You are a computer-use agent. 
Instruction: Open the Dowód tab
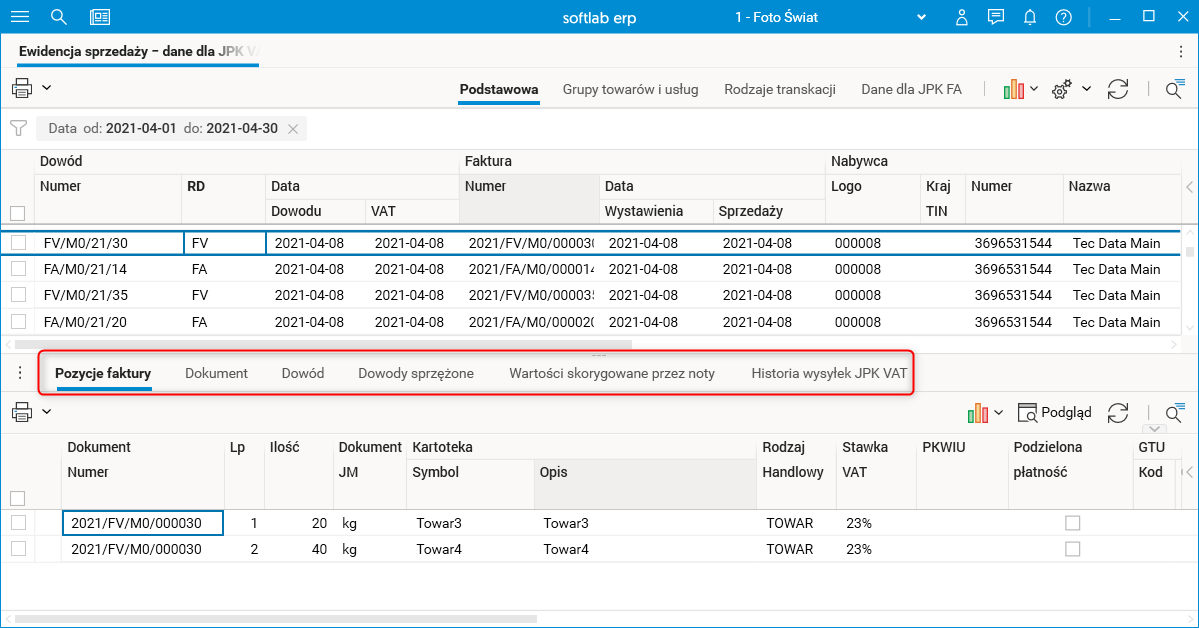pyautogui.click(x=303, y=373)
